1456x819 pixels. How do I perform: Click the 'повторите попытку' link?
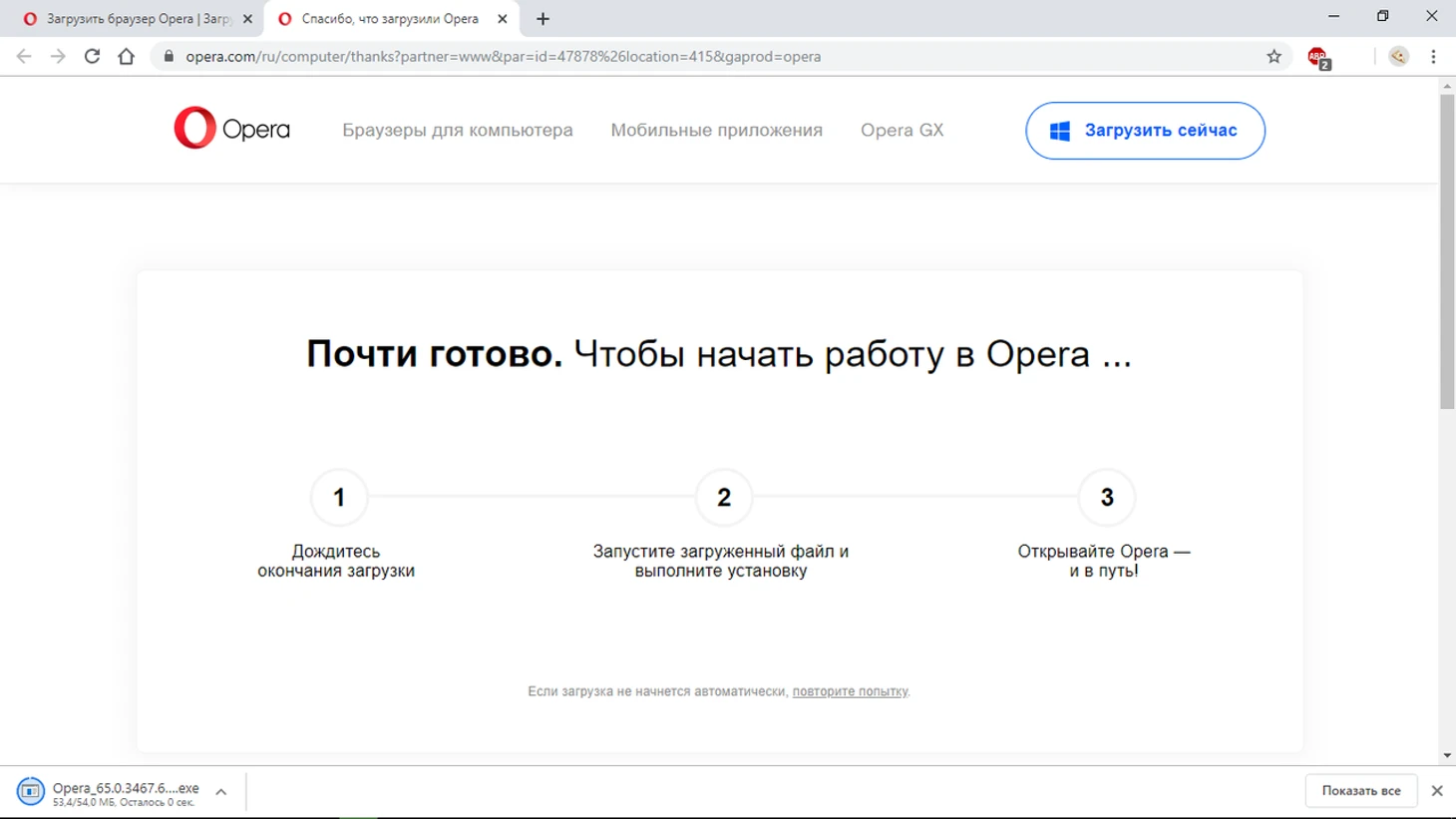(x=850, y=691)
